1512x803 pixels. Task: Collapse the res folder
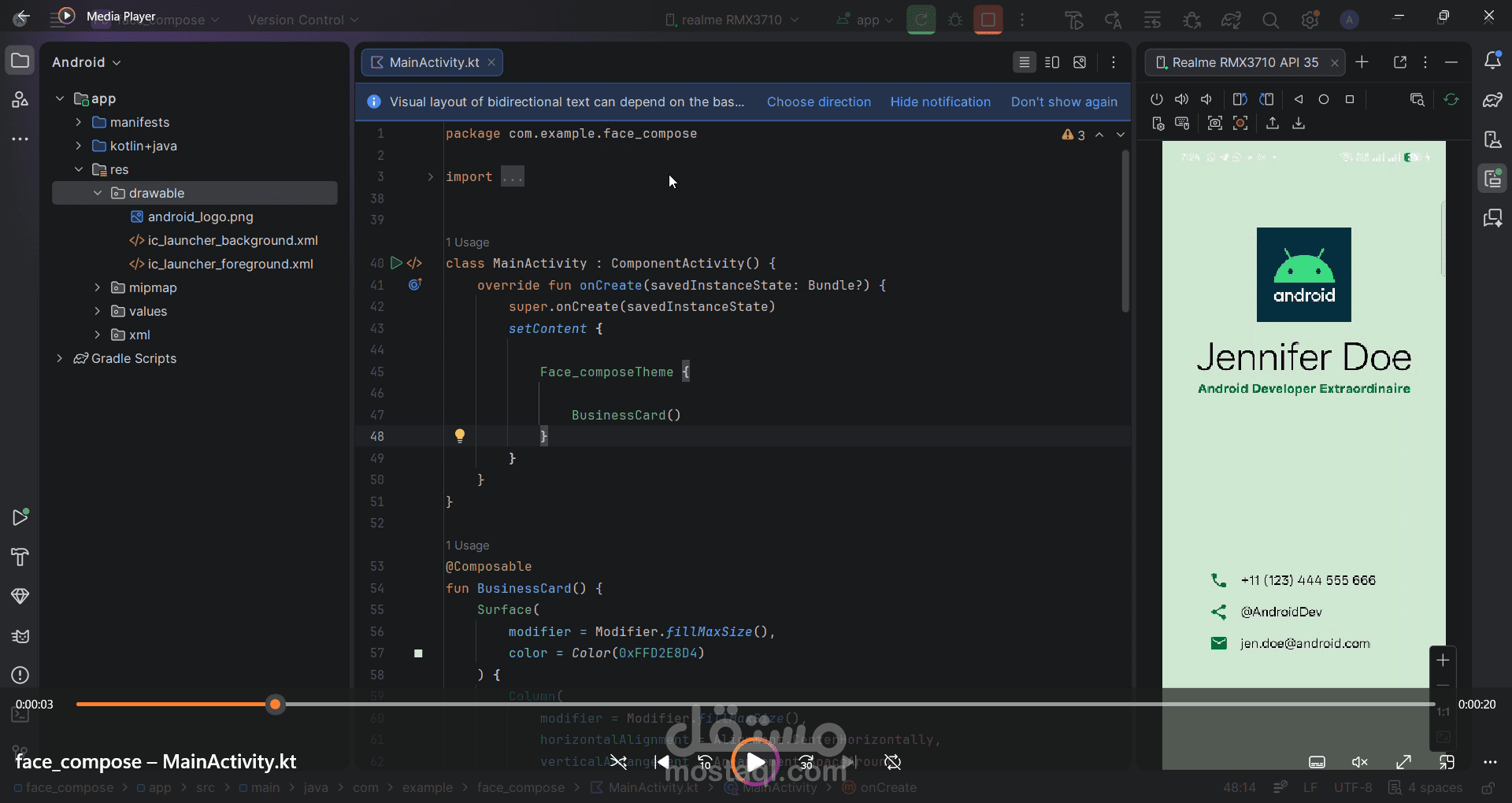coord(79,169)
